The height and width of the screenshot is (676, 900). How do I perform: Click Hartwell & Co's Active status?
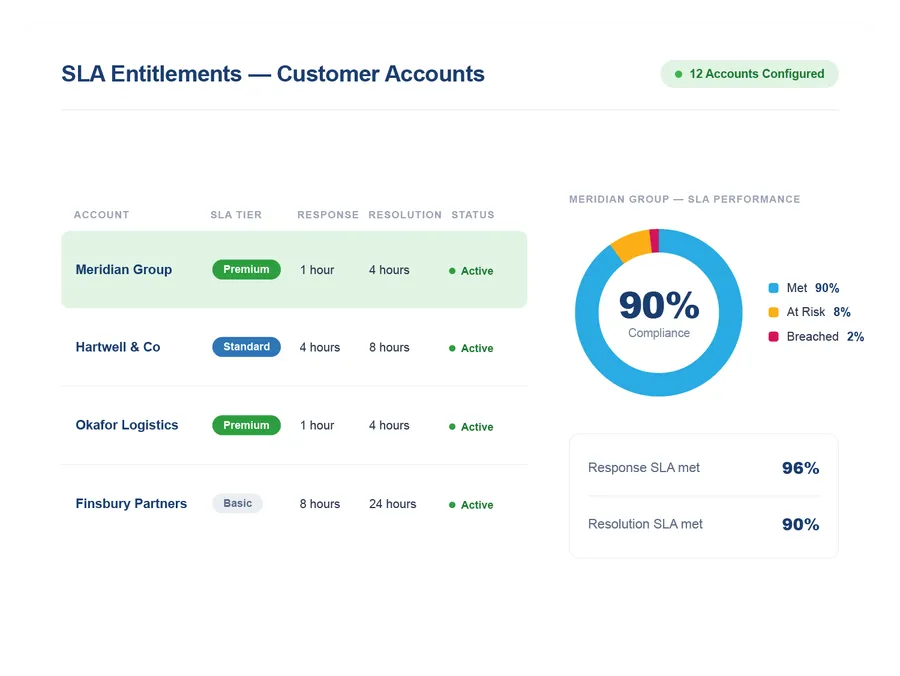click(471, 348)
